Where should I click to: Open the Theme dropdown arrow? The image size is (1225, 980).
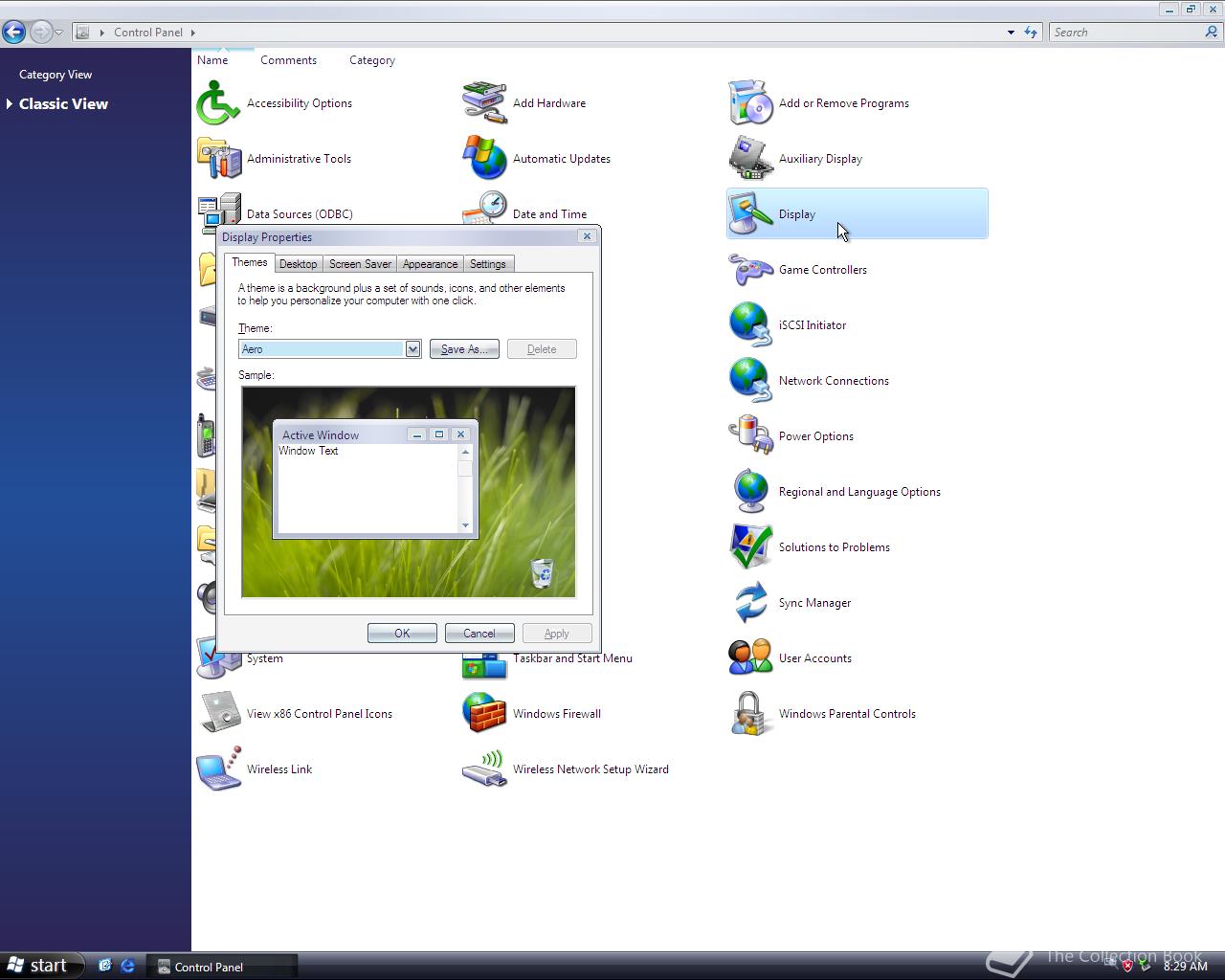click(412, 349)
